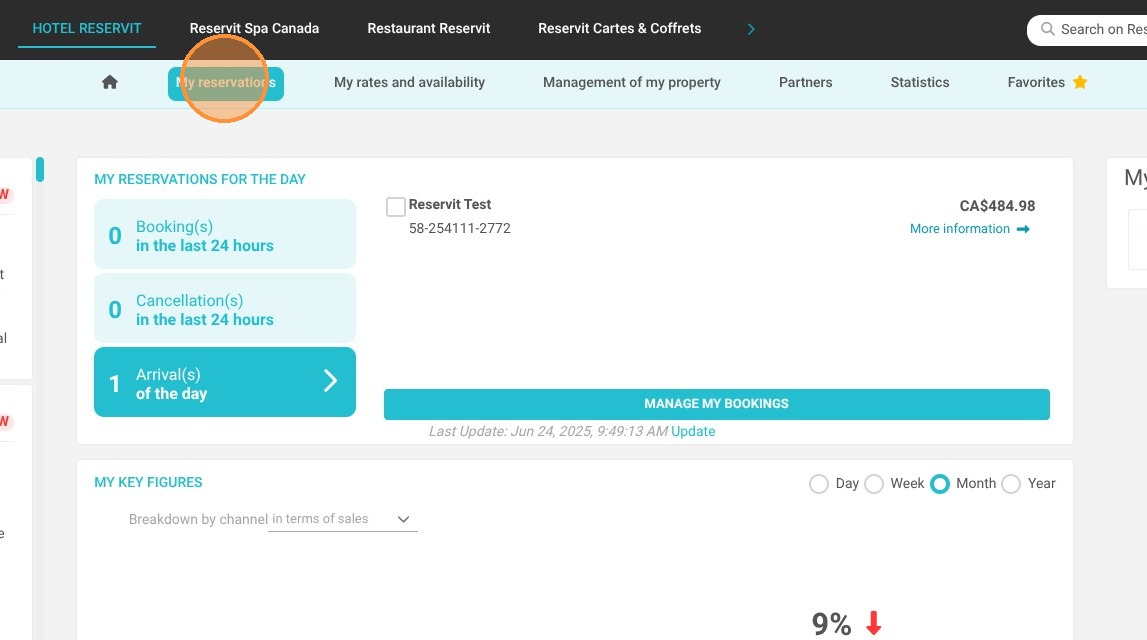Click the Reservit Test booking name
This screenshot has height=640, width=1147.
[450, 205]
